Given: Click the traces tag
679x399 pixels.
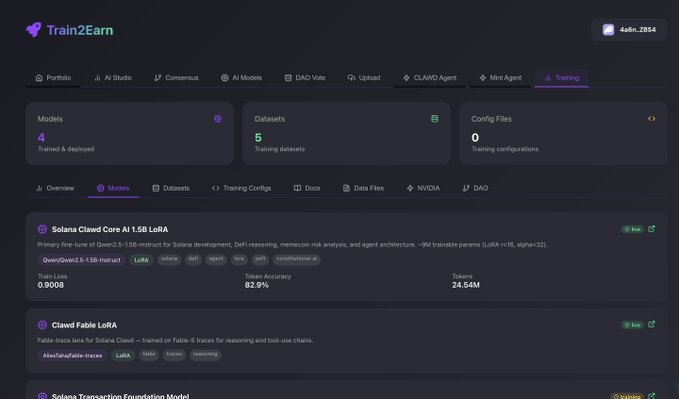Looking at the screenshot, I should click(x=174, y=354).
